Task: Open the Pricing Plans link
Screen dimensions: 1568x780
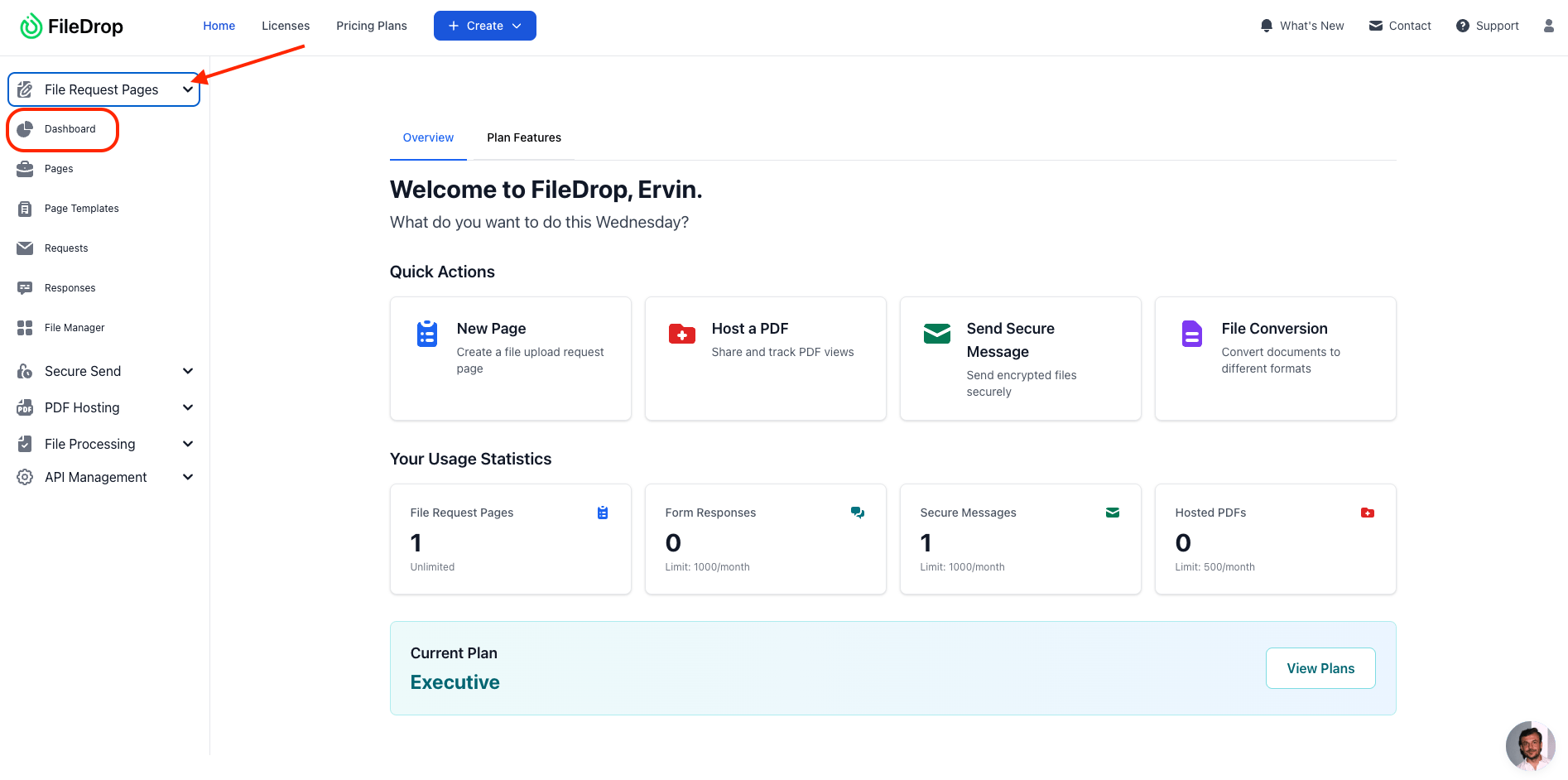Action: click(x=371, y=26)
